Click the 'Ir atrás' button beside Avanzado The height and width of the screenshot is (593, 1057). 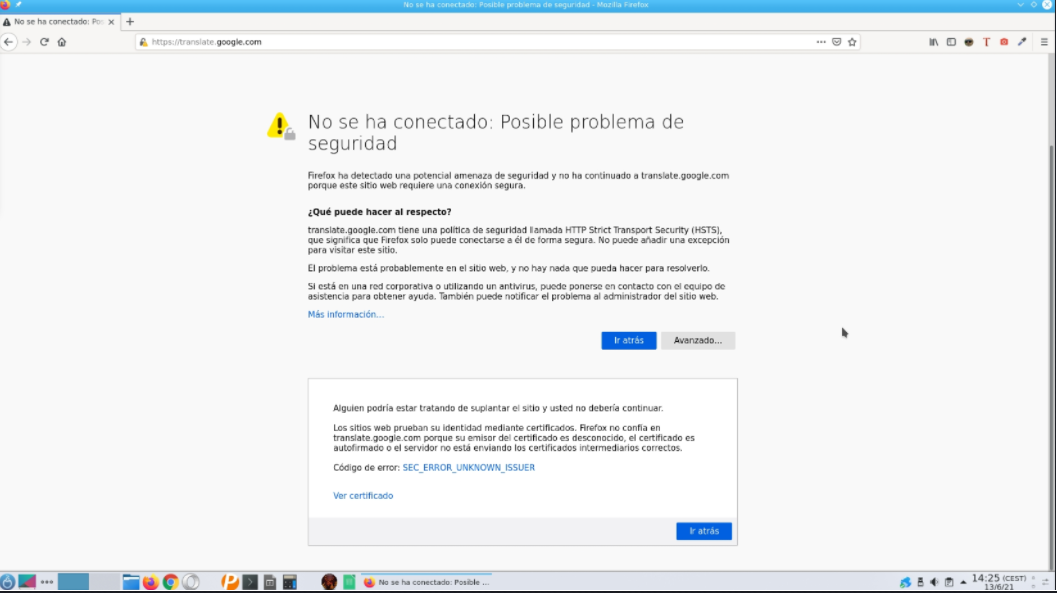pyautogui.click(x=628, y=340)
